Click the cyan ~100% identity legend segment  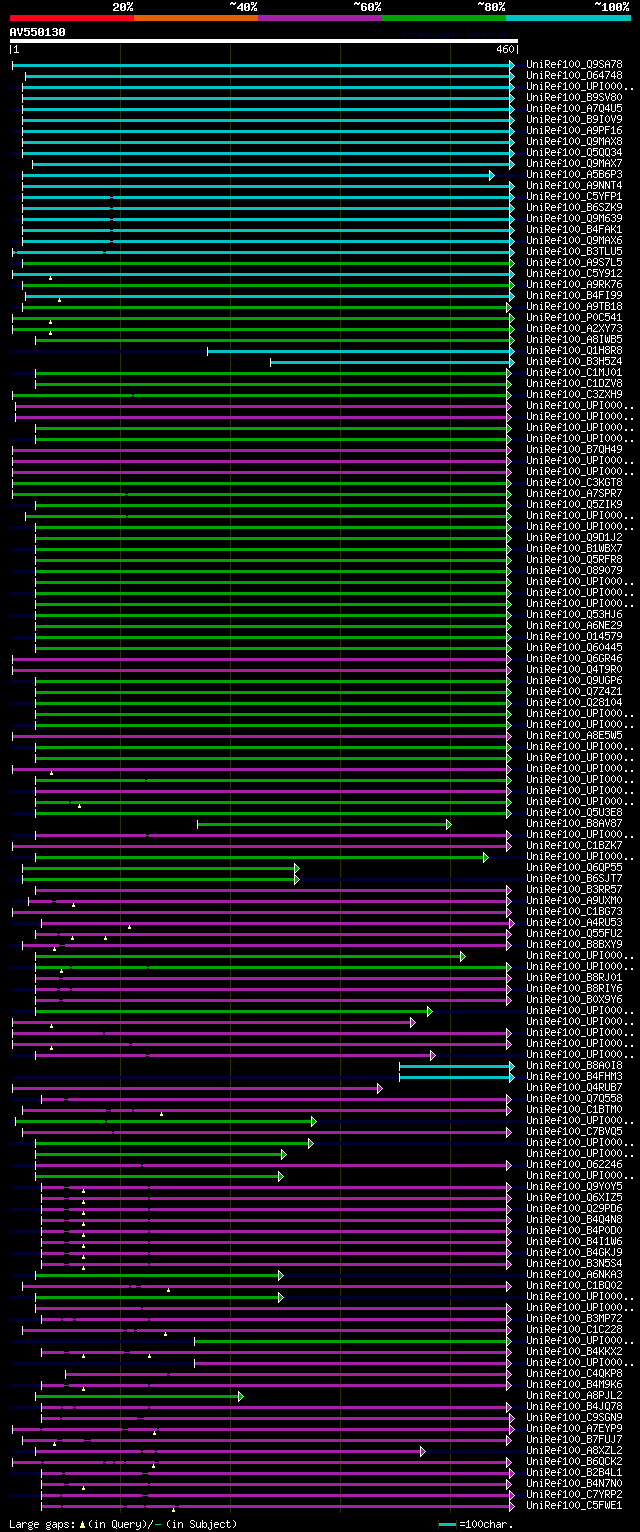[x=568, y=17]
